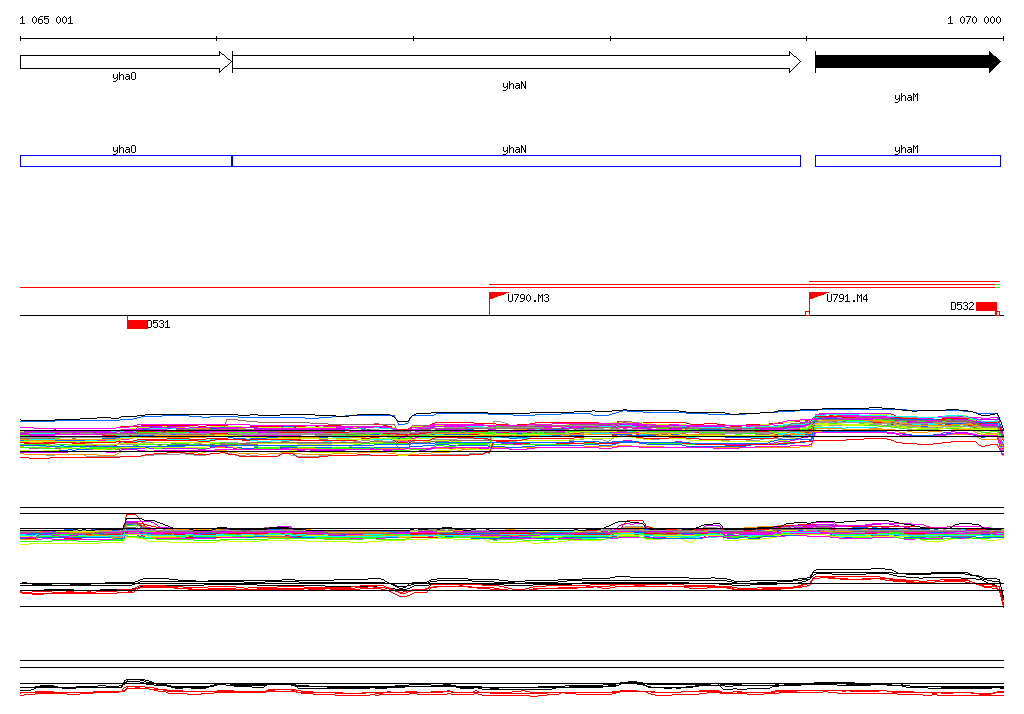
Task: Click the blue yhaM annotation box
Action: coord(908,161)
